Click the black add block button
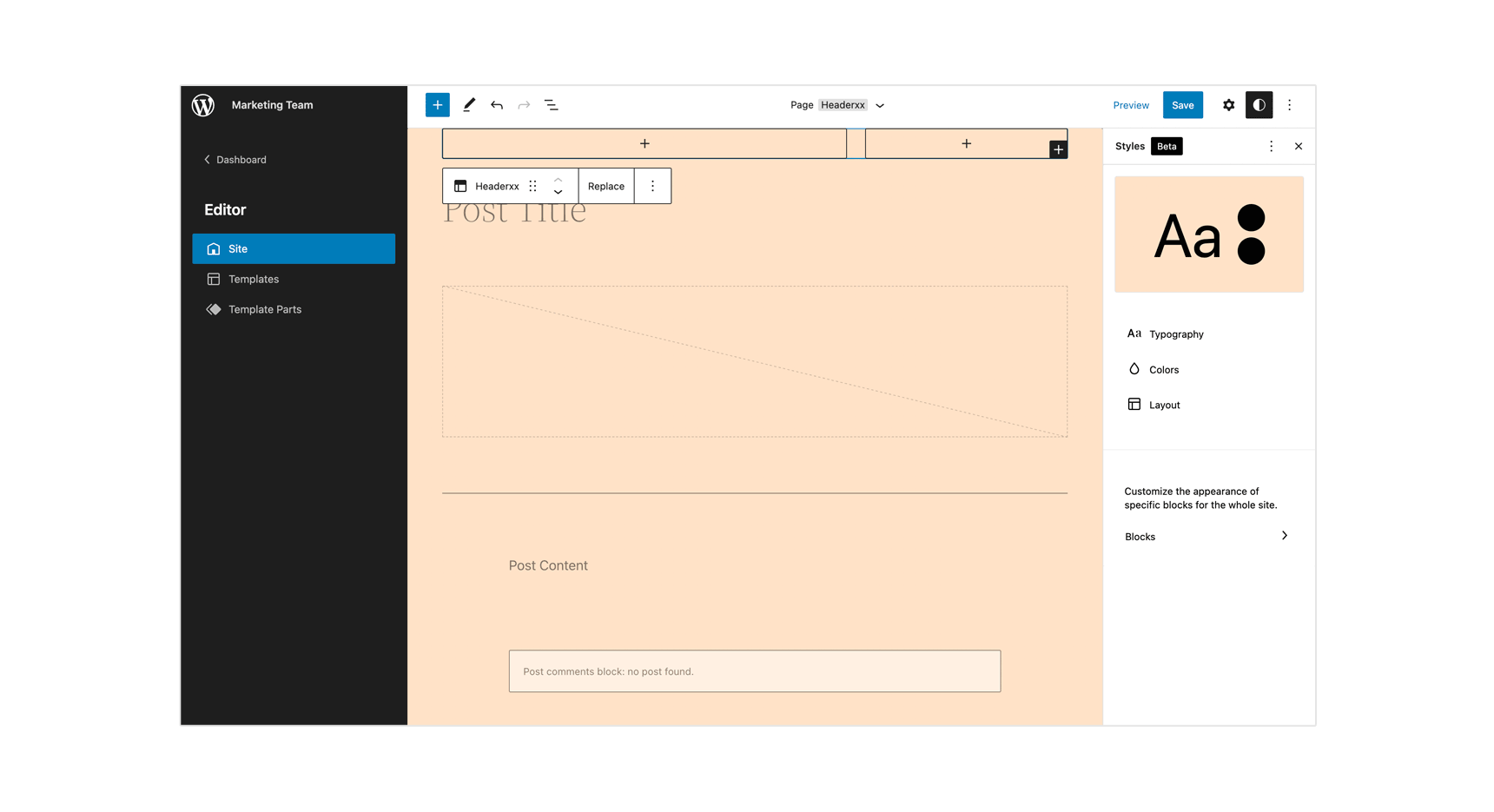Screen dimensions: 1494x812 (1058, 149)
